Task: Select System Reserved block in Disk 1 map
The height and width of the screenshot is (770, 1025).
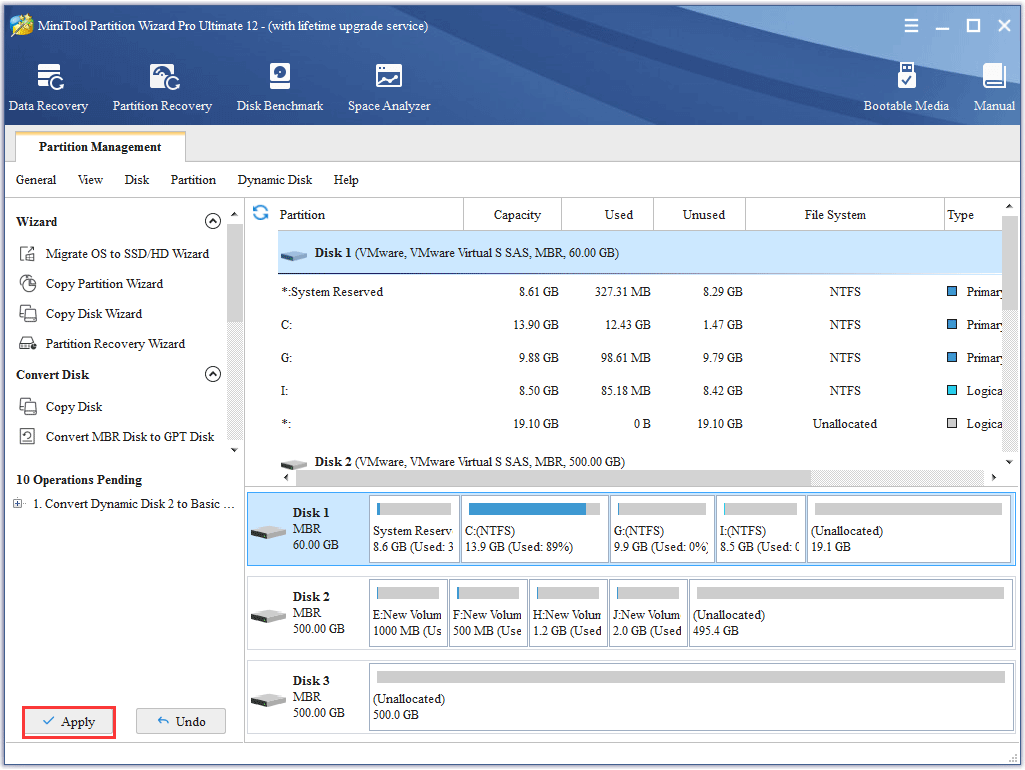Action: (414, 529)
